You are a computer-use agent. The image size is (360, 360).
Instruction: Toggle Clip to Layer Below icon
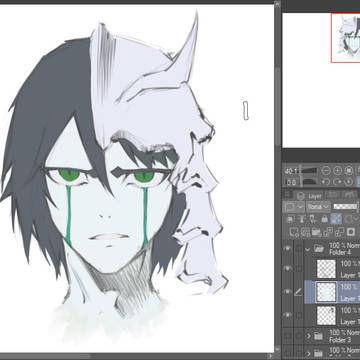click(290, 219)
